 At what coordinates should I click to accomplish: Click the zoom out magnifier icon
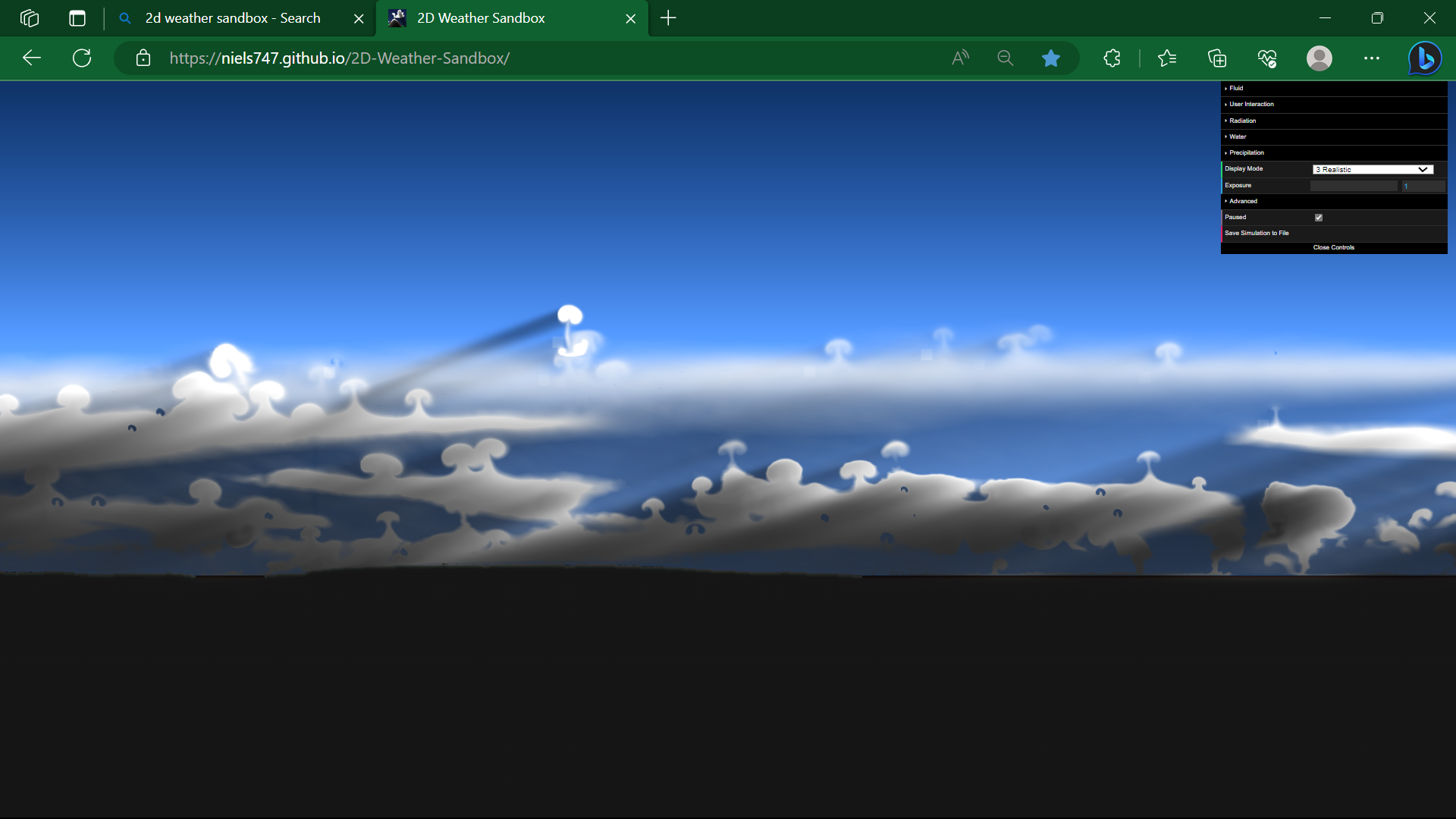tap(1006, 58)
